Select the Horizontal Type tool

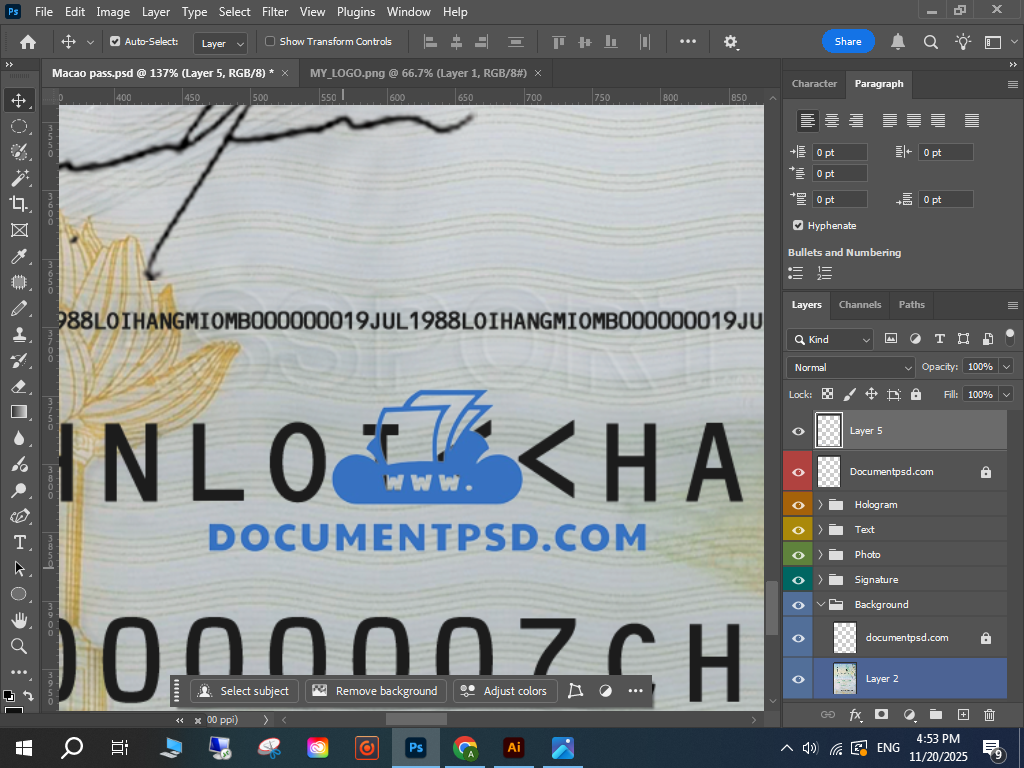coord(19,542)
